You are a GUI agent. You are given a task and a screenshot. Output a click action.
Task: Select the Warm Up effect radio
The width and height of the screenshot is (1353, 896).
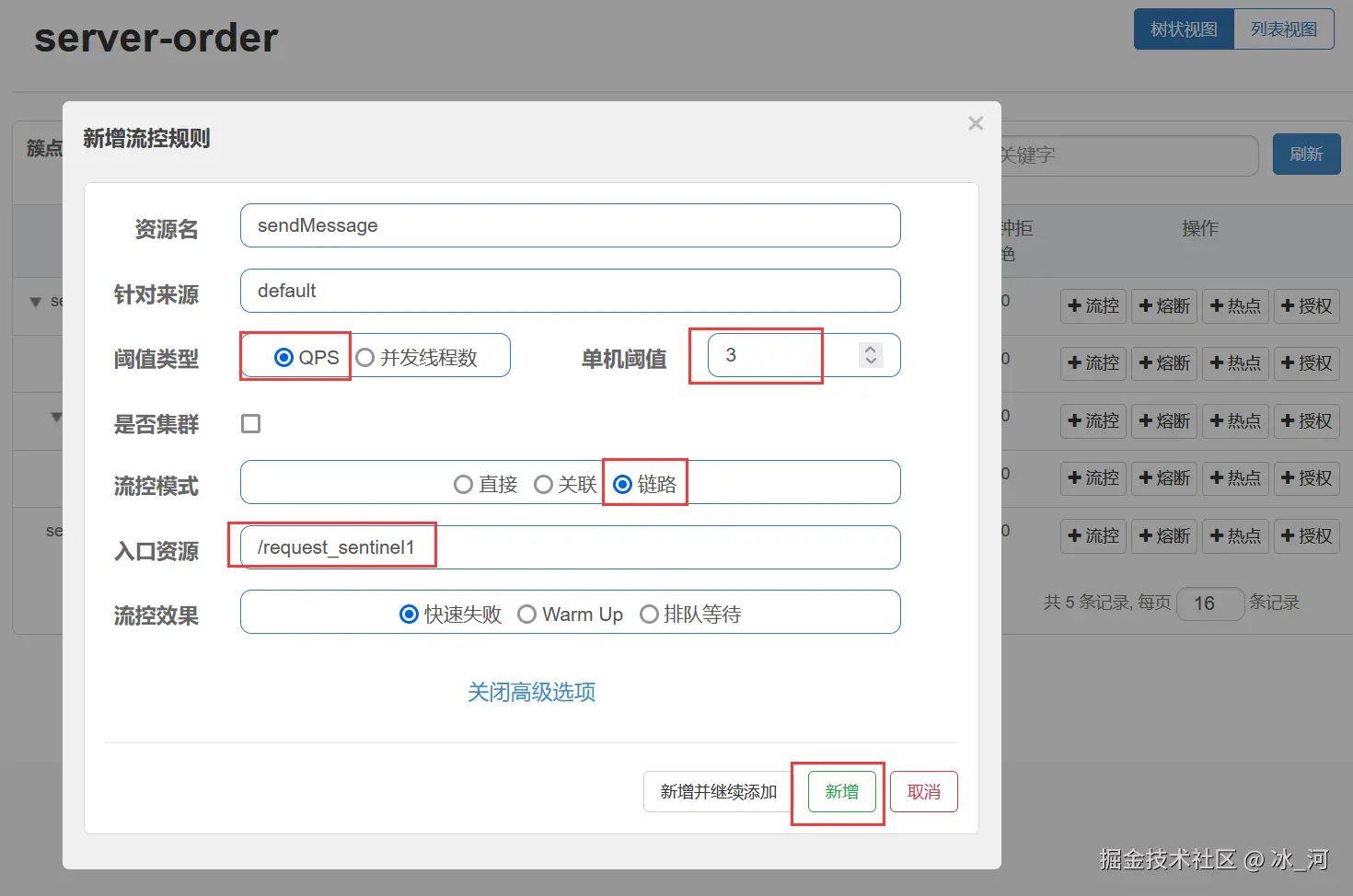click(x=526, y=614)
